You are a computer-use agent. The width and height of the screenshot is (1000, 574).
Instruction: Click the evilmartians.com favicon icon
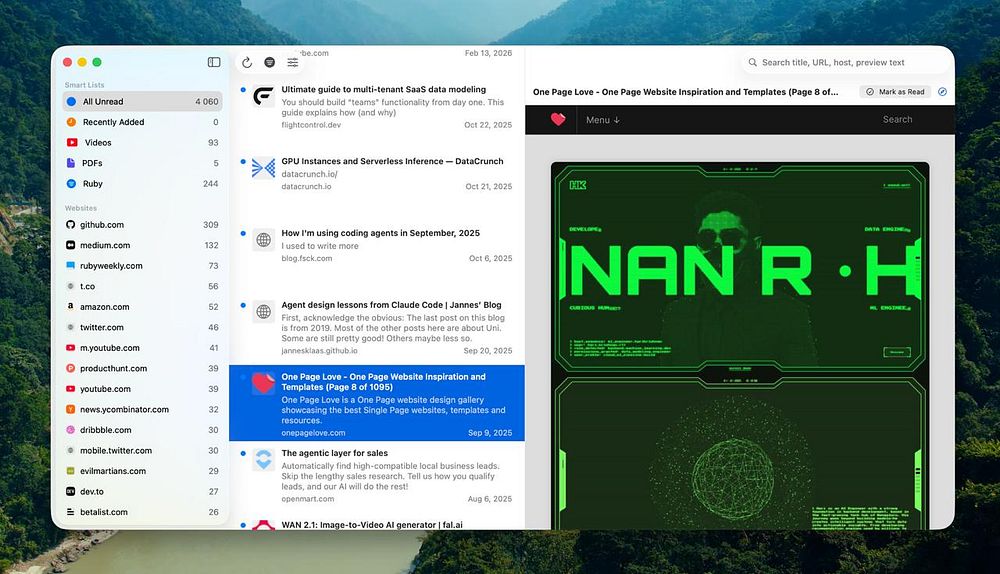[70, 471]
